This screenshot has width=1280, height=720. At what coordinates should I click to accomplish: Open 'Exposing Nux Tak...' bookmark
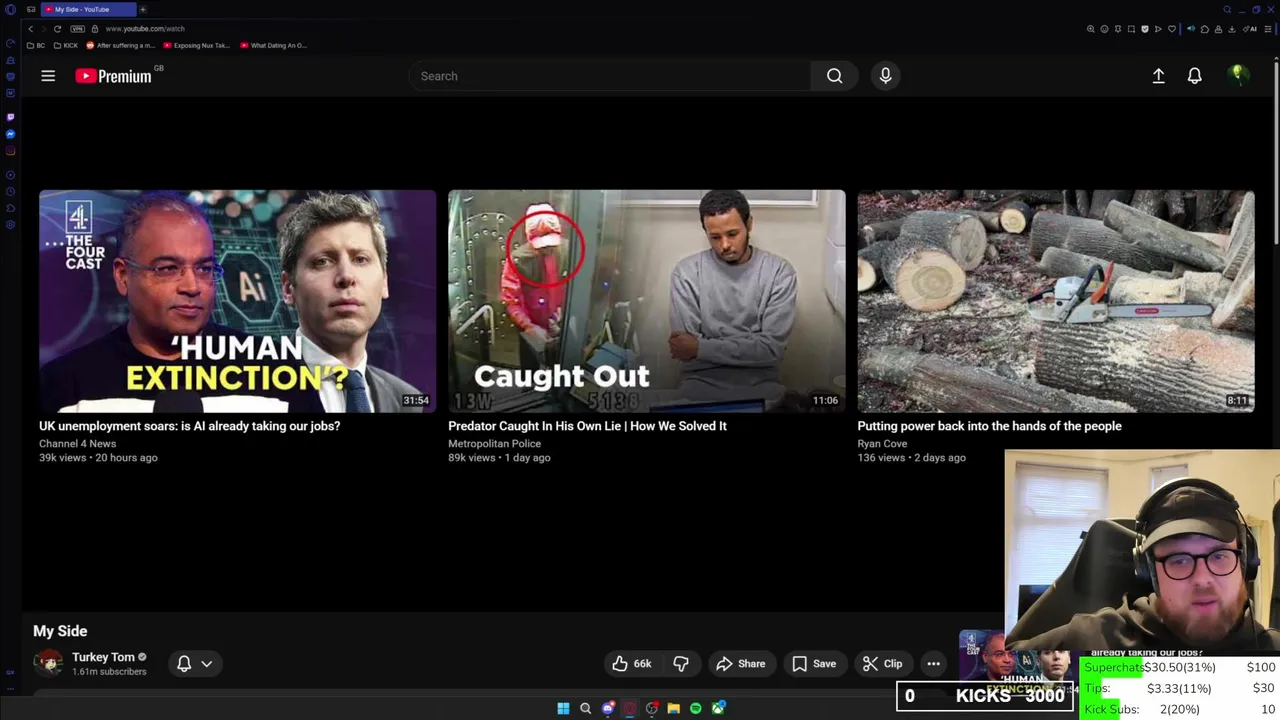pos(196,45)
